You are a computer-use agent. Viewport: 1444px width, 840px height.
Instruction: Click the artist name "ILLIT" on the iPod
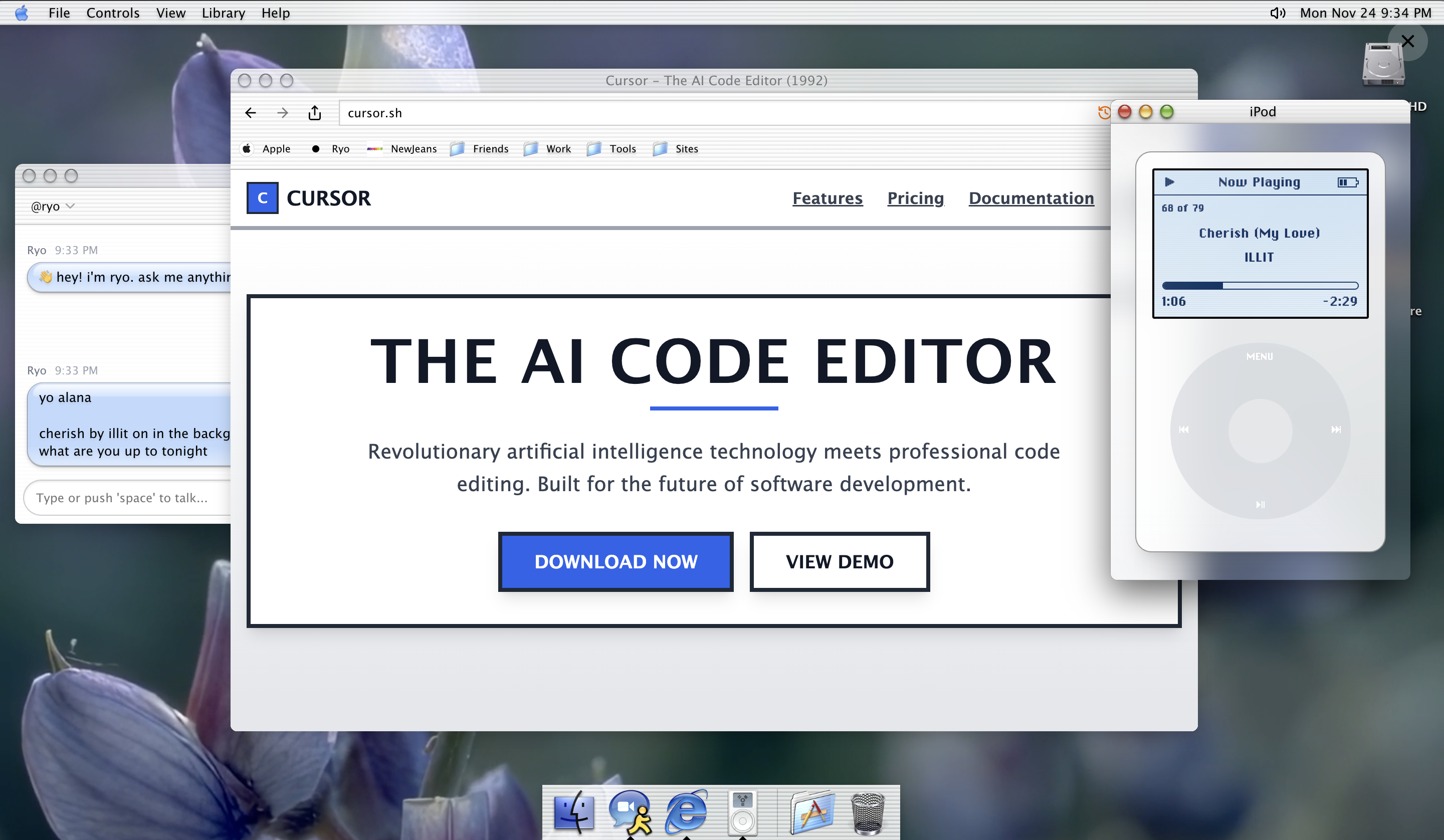pos(1260,257)
